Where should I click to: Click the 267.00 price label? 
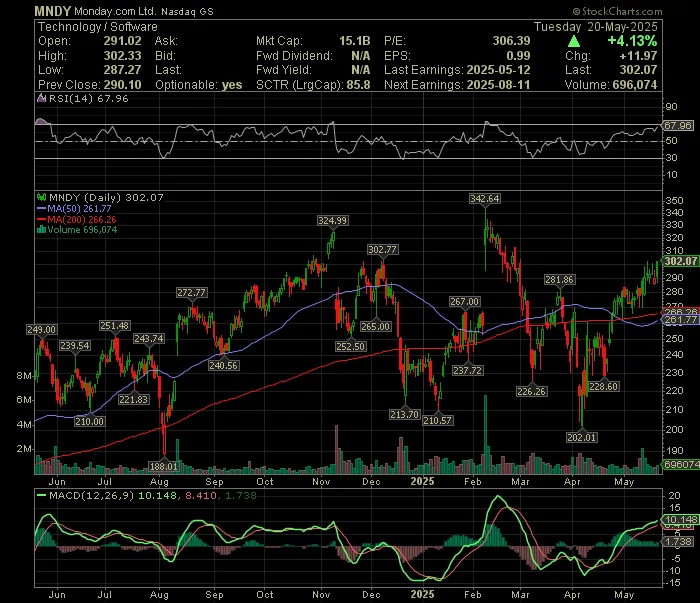pos(464,302)
